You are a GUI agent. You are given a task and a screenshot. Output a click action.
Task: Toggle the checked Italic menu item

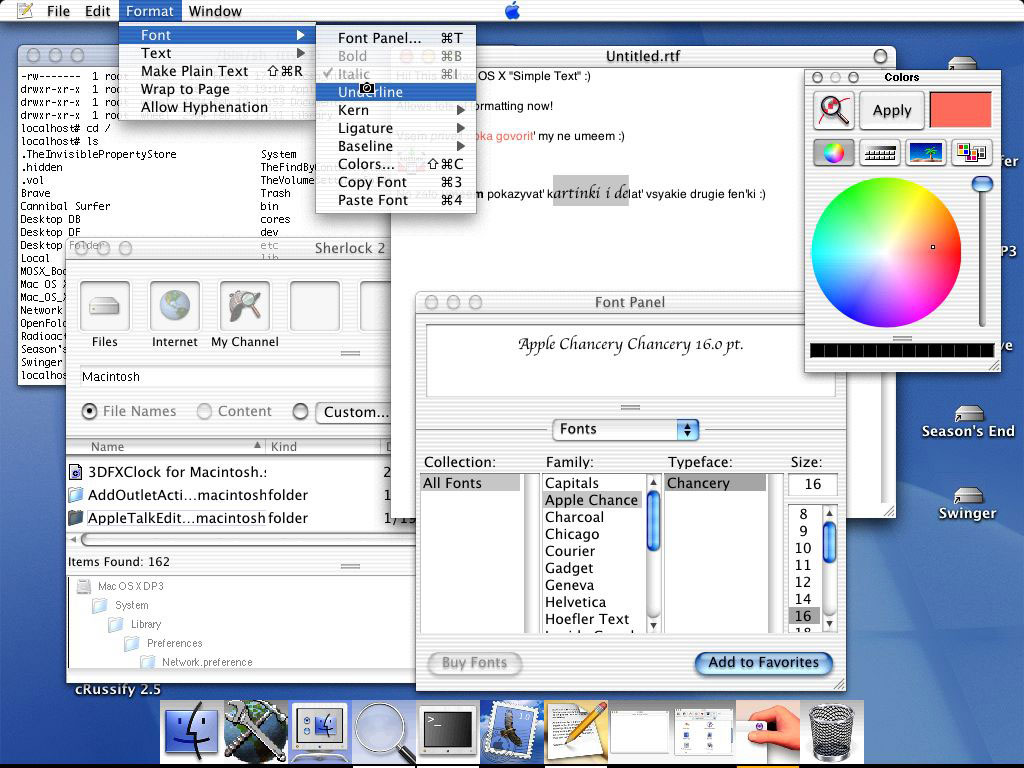click(396, 74)
